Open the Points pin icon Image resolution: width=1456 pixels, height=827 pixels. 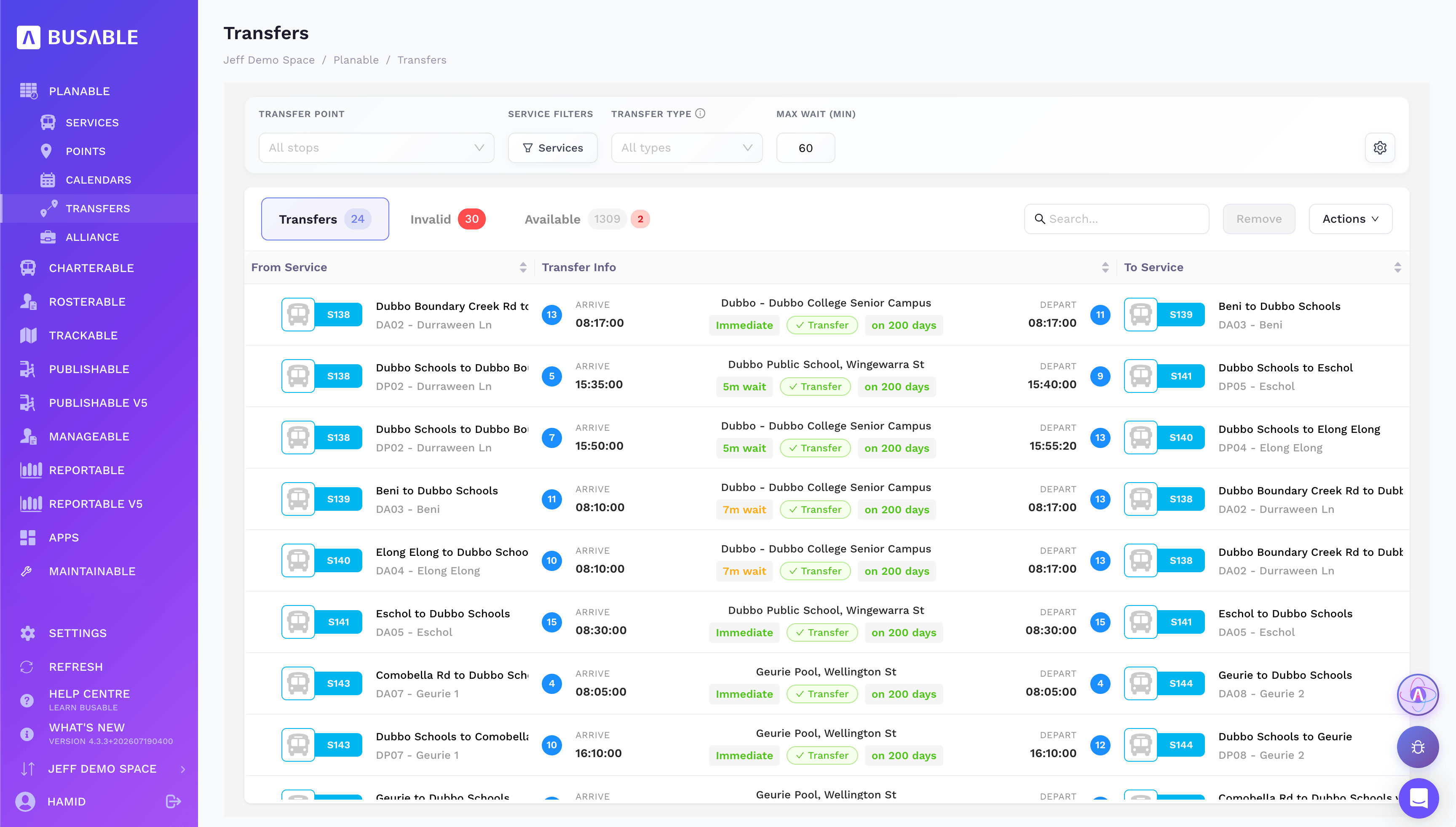(x=47, y=151)
